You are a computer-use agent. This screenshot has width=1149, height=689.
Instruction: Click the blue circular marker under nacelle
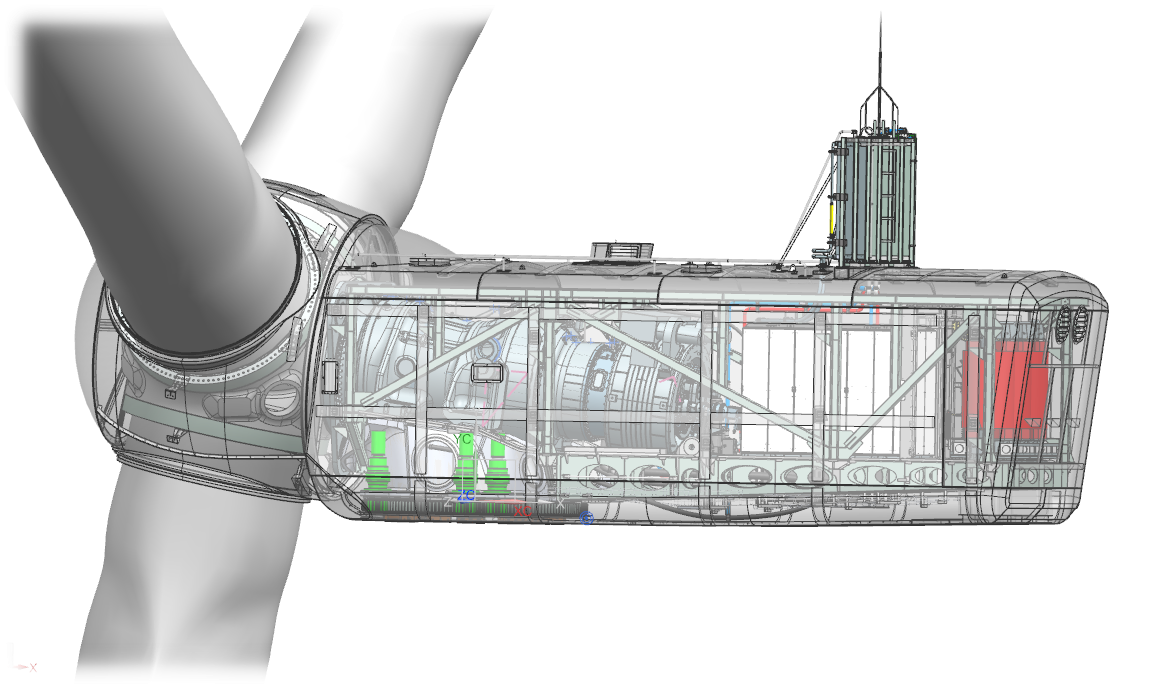pos(587,518)
